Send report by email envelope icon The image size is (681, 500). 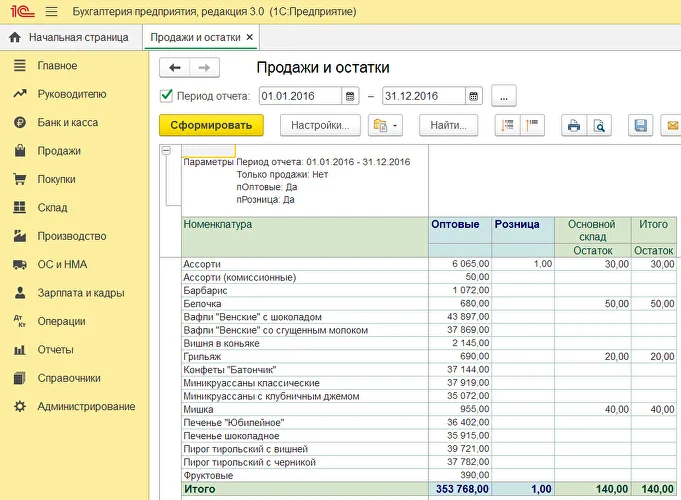671,125
